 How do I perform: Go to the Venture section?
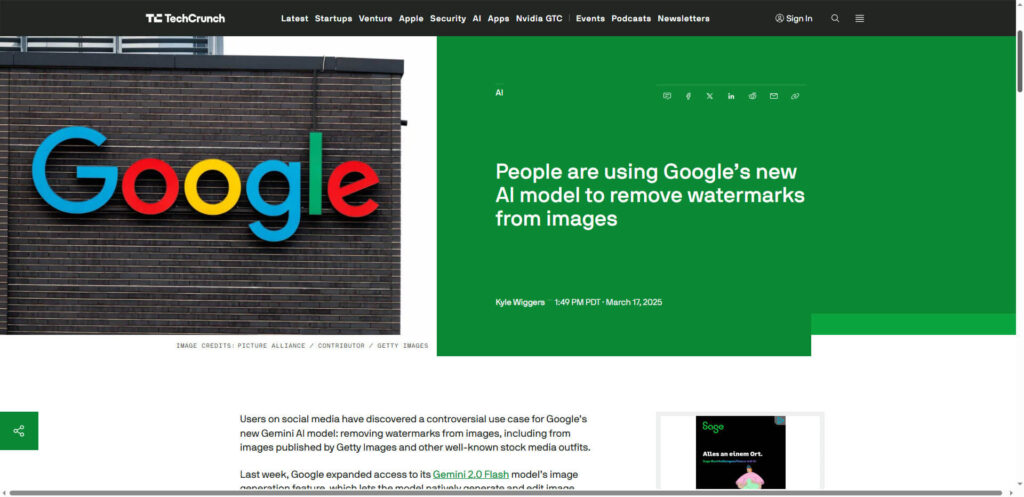[x=376, y=18]
